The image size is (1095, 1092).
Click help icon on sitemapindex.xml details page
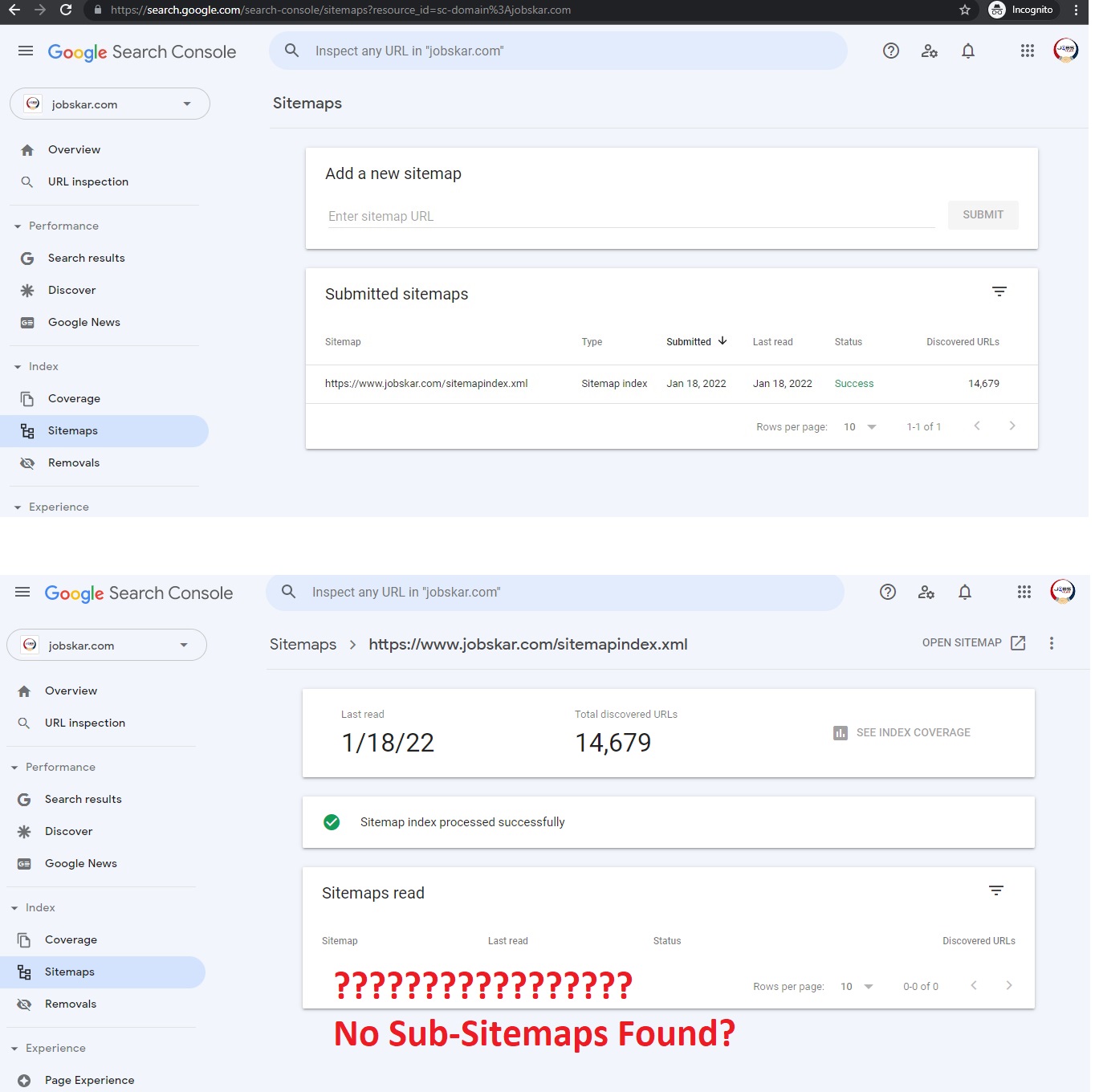(888, 592)
